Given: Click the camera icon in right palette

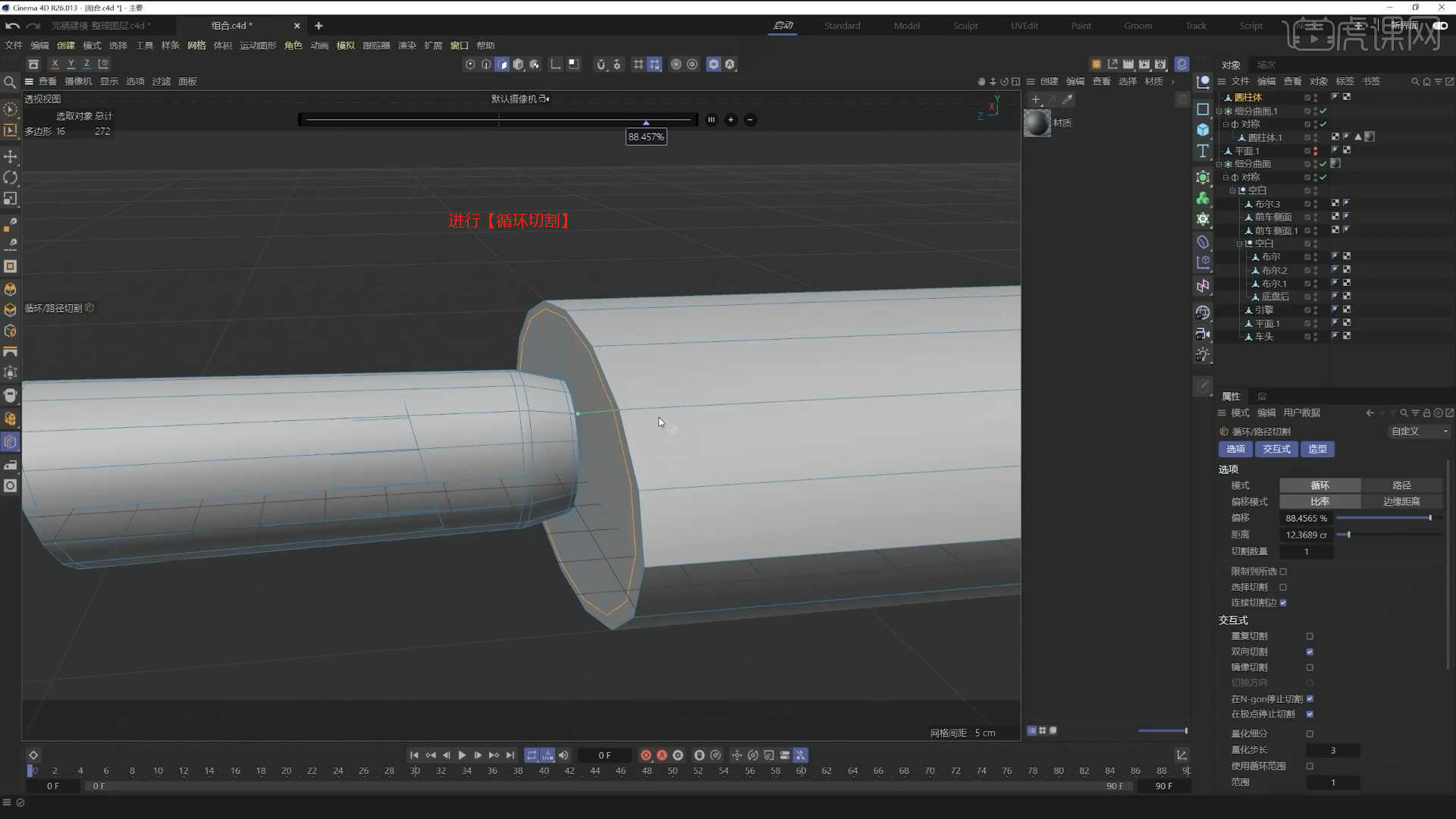Looking at the screenshot, I should (x=1203, y=334).
